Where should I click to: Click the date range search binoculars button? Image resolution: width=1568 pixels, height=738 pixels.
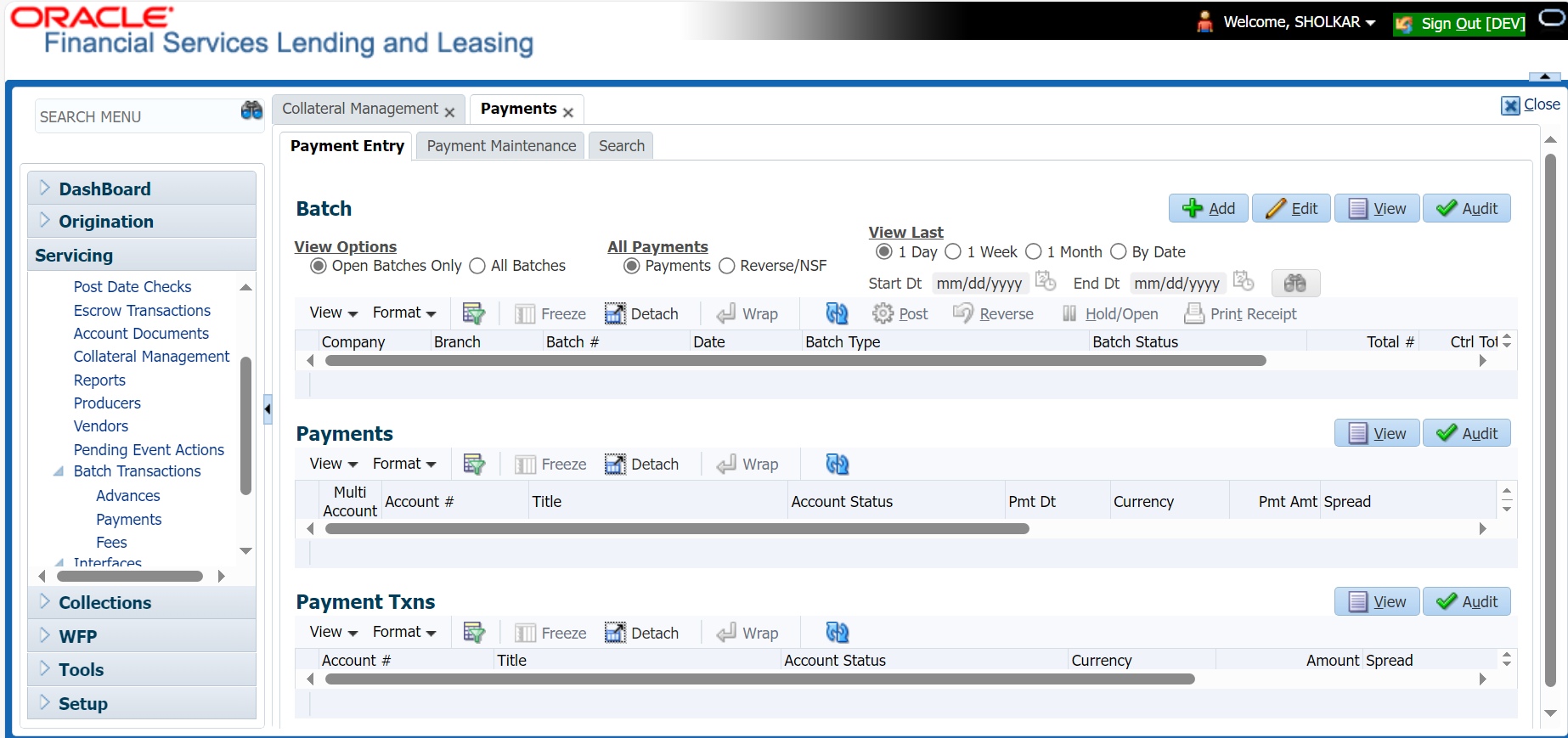point(1295,283)
